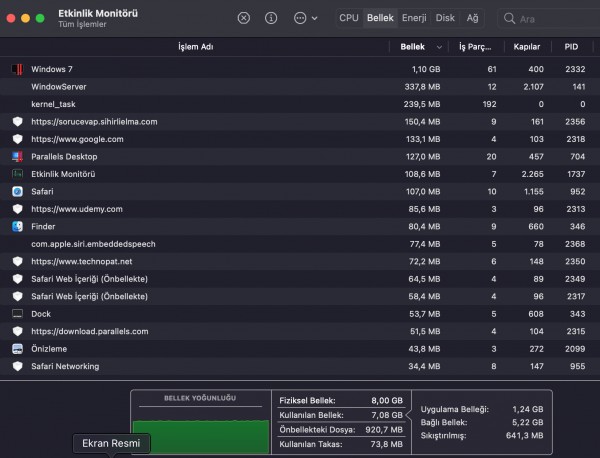Click the Ekran Resmi tooltip label
The height and width of the screenshot is (458, 600).
[111, 443]
